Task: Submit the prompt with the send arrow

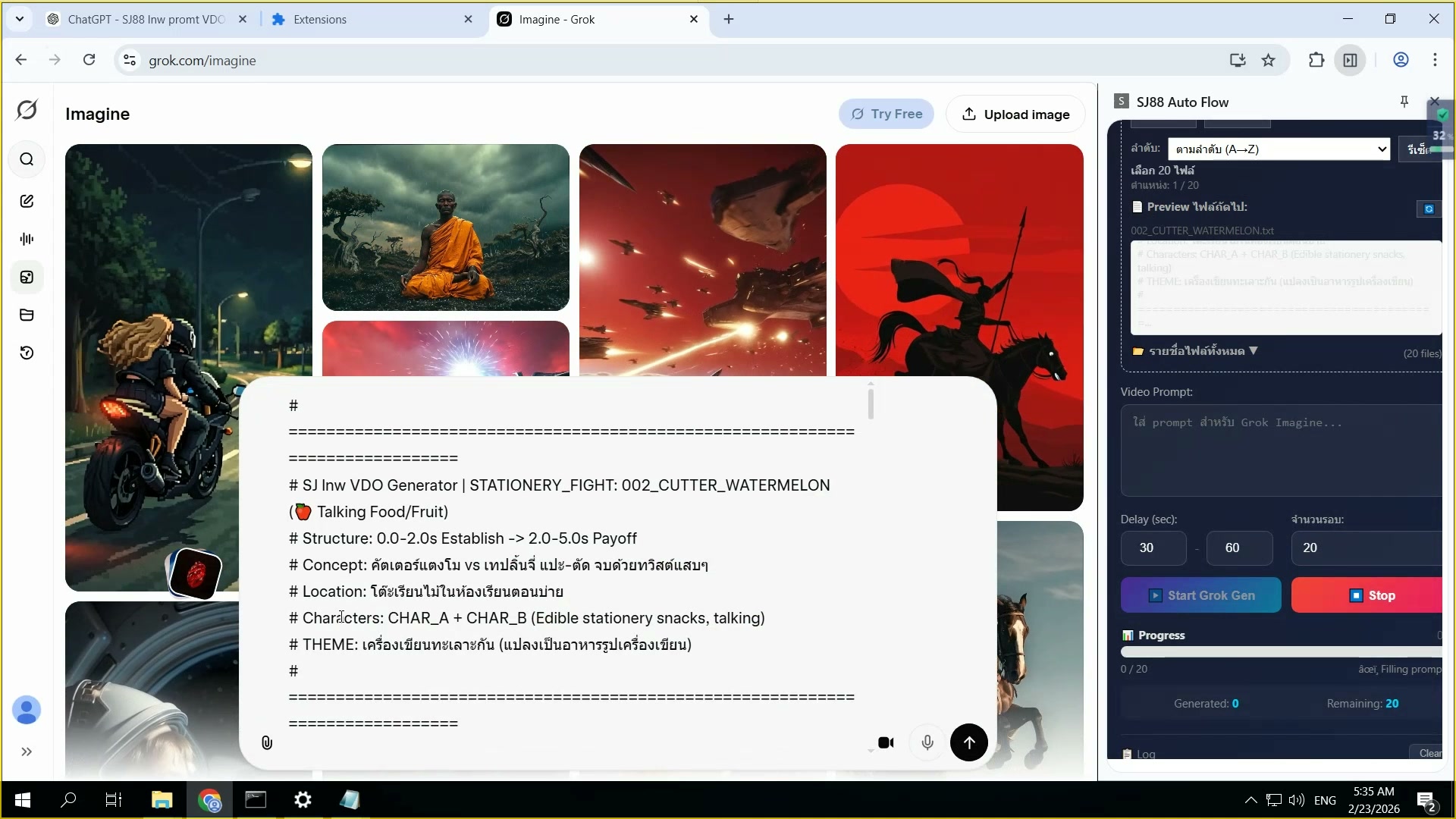Action: [969, 742]
